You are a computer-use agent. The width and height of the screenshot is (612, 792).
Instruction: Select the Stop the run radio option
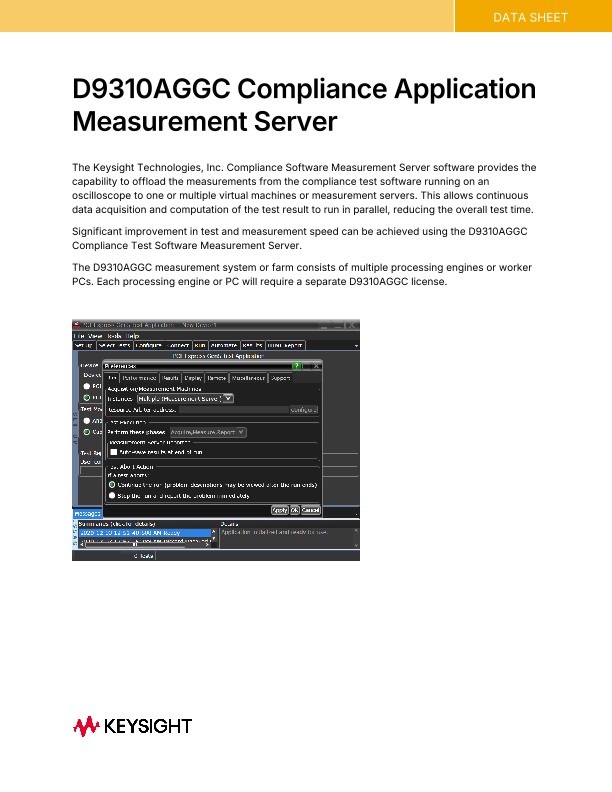(x=112, y=496)
